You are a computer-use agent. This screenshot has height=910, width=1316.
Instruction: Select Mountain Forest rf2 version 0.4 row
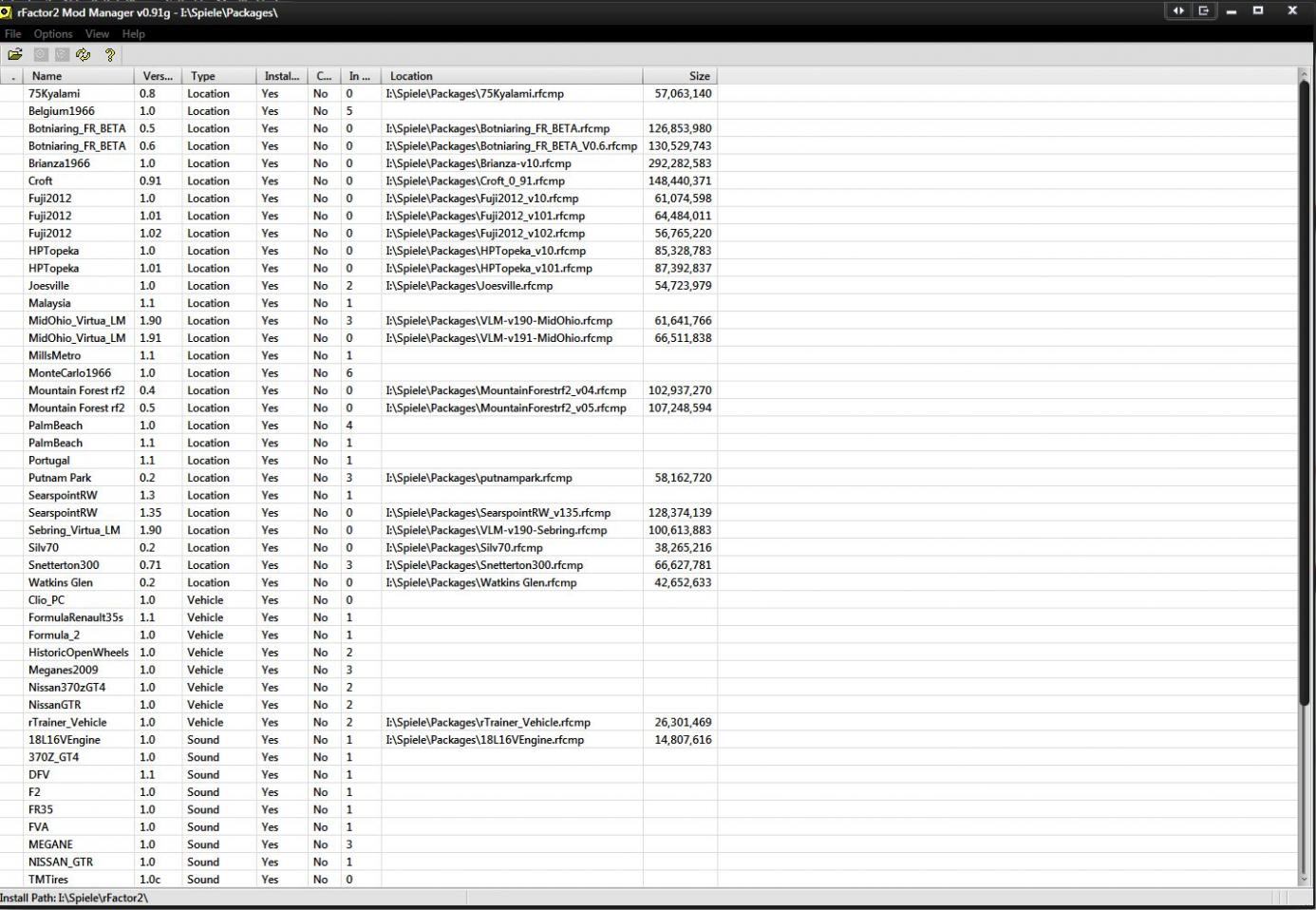[x=359, y=390]
